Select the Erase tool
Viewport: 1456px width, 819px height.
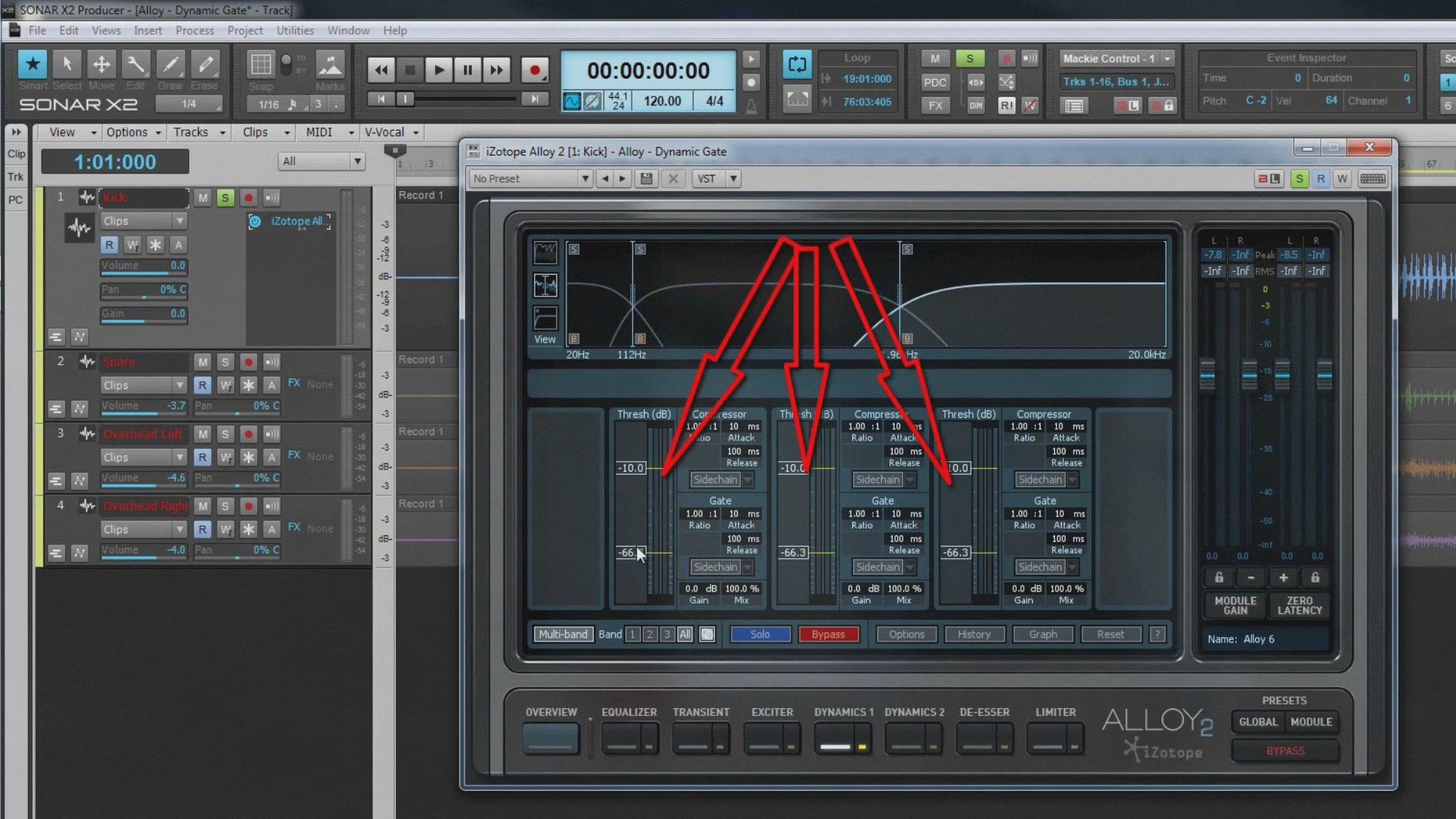coord(205,65)
